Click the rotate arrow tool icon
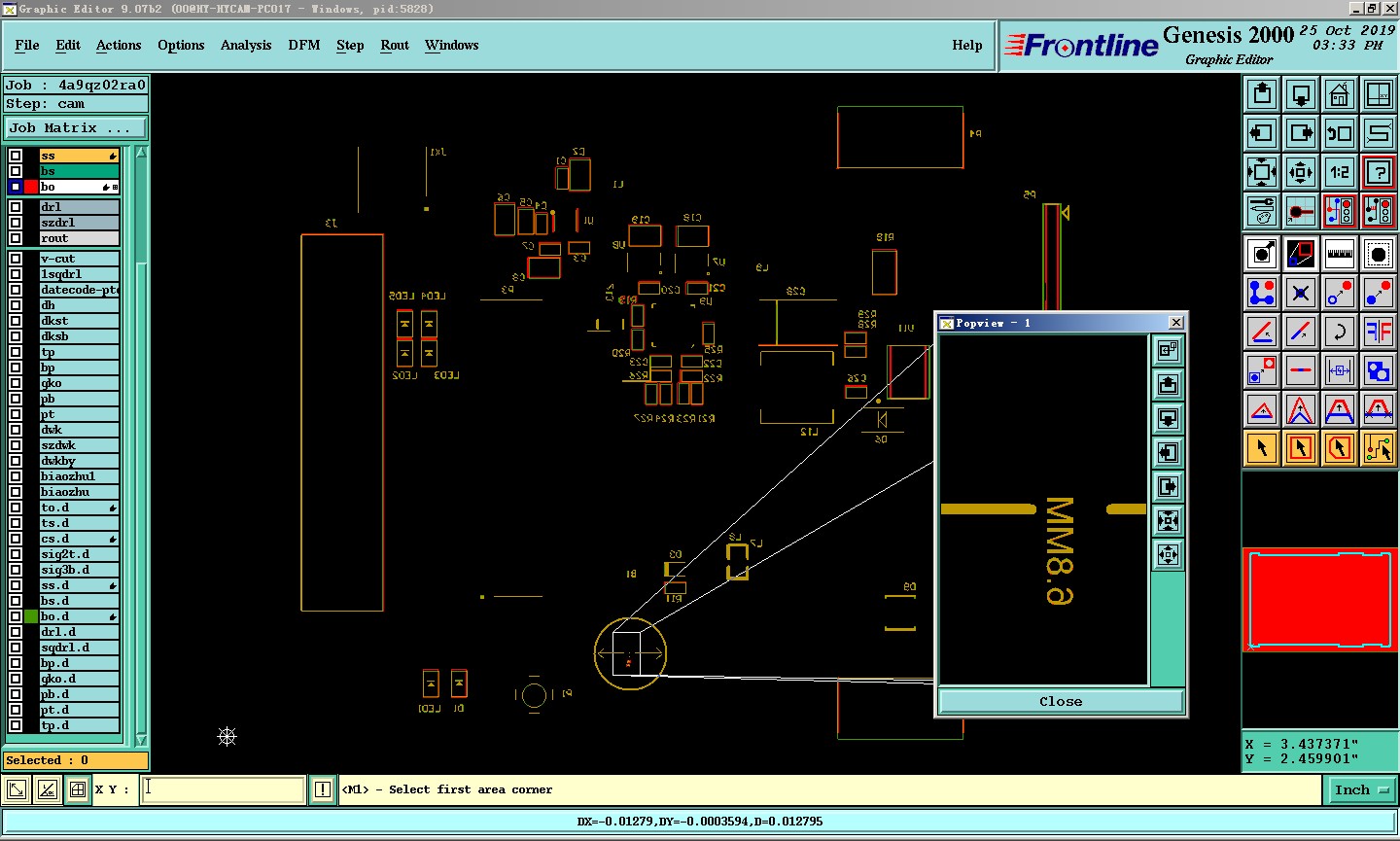 (1340, 332)
